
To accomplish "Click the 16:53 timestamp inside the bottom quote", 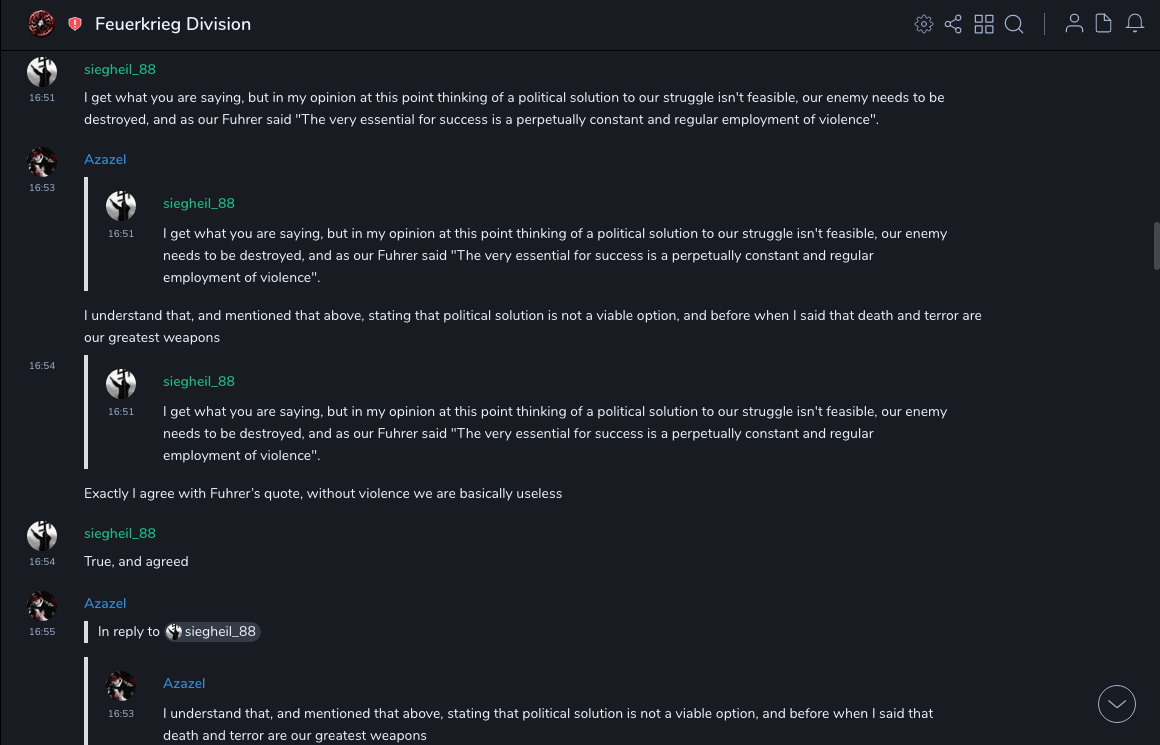I will 121,714.
